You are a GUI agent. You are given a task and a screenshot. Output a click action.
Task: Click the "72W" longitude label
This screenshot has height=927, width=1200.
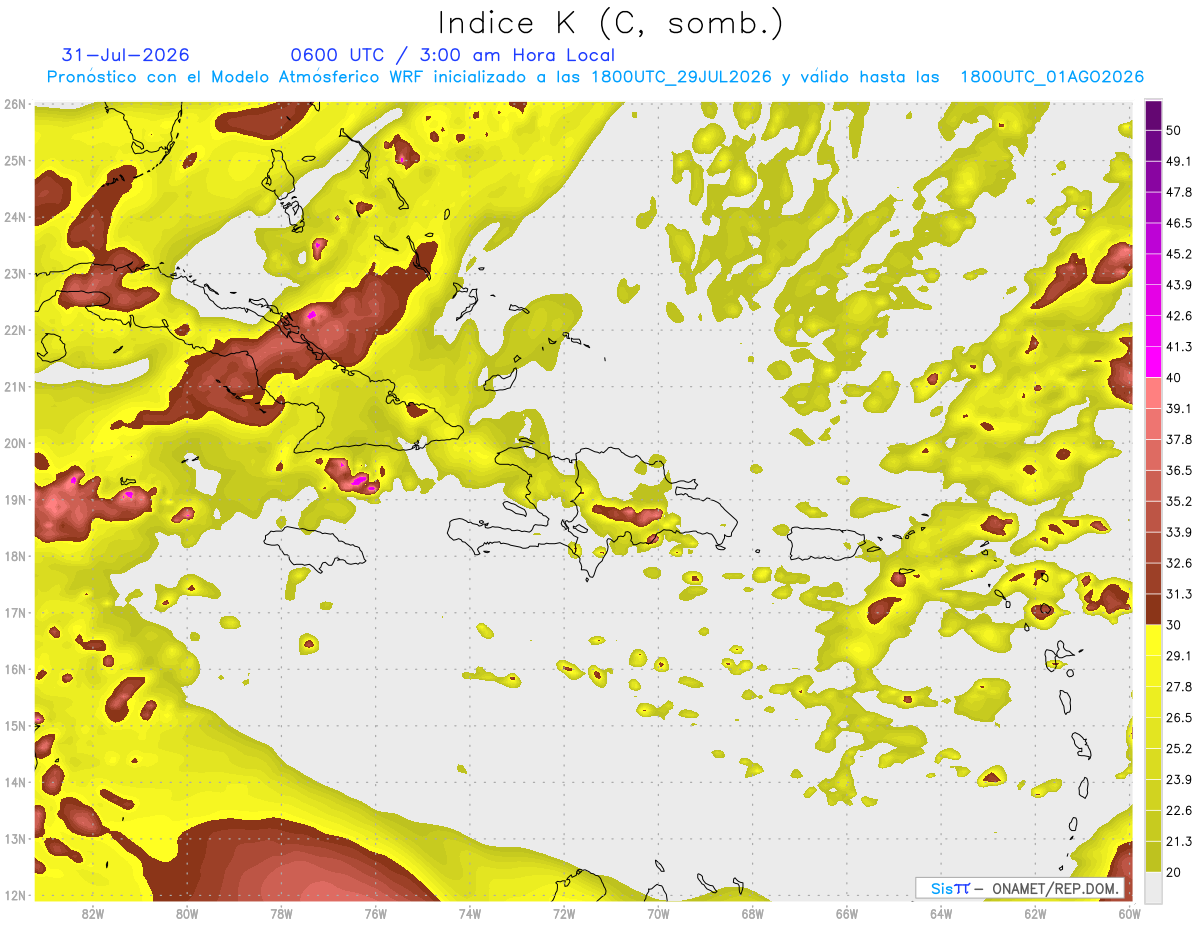pyautogui.click(x=564, y=913)
